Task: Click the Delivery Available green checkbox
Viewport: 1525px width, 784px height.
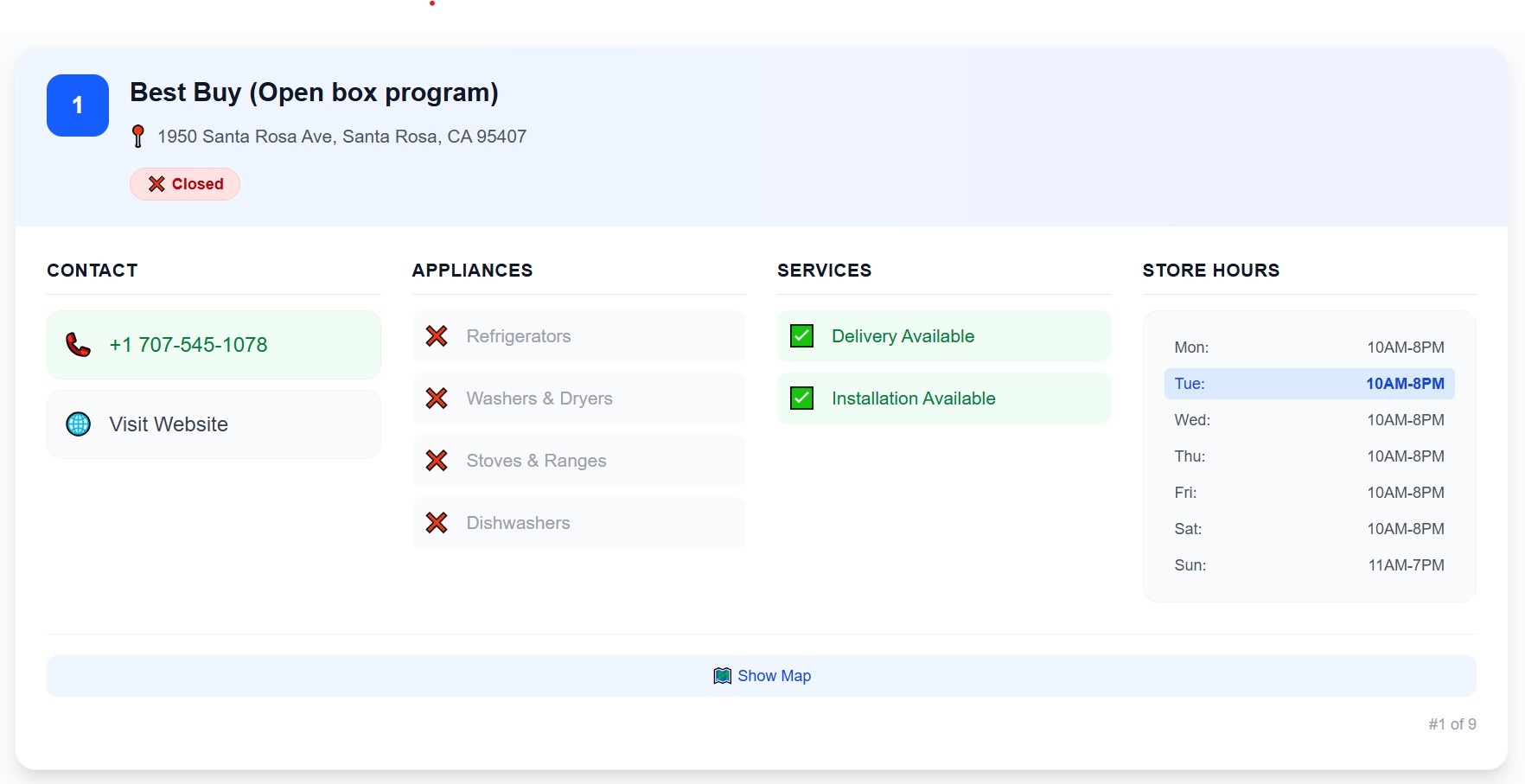Action: [801, 336]
